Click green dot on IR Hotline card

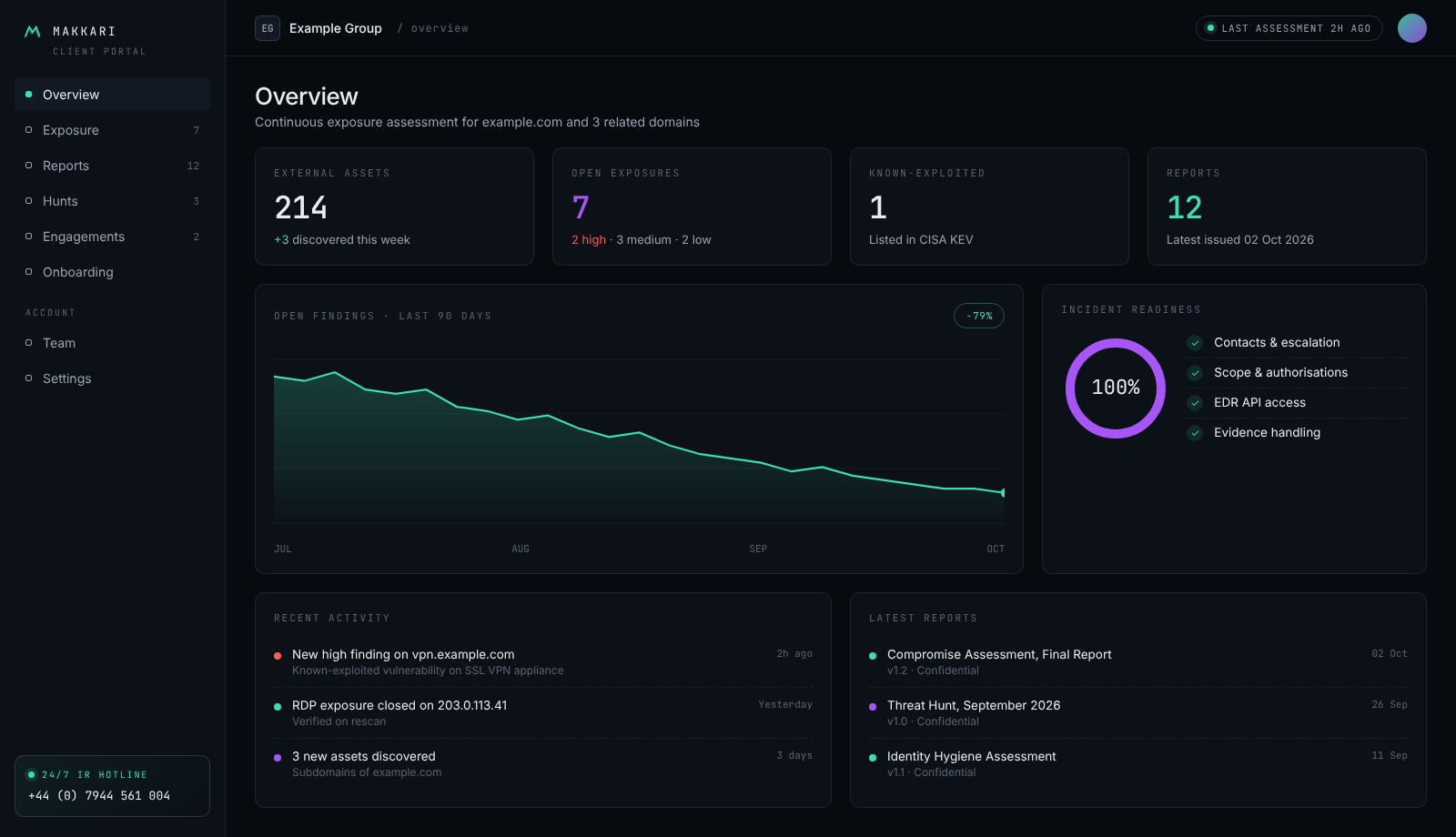tap(31, 775)
